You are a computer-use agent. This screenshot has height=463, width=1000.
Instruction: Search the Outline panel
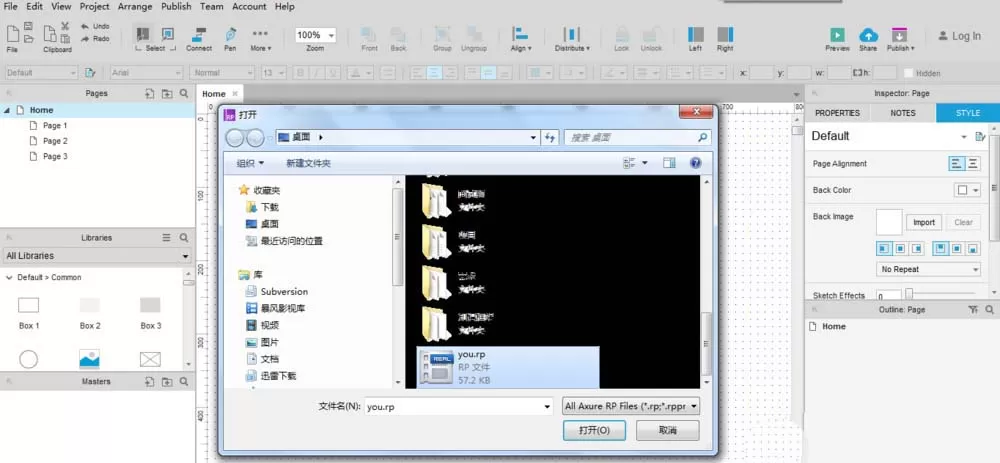click(x=989, y=309)
